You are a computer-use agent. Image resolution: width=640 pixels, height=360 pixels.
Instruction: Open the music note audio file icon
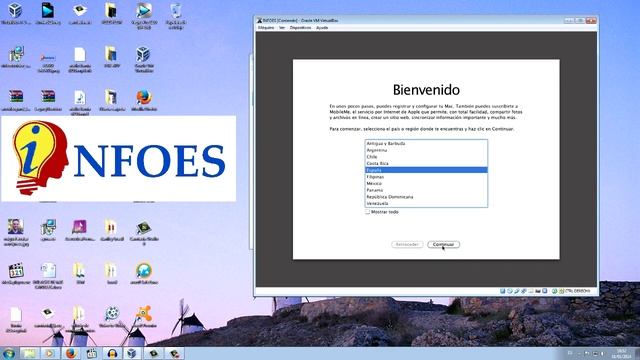[x=80, y=98]
